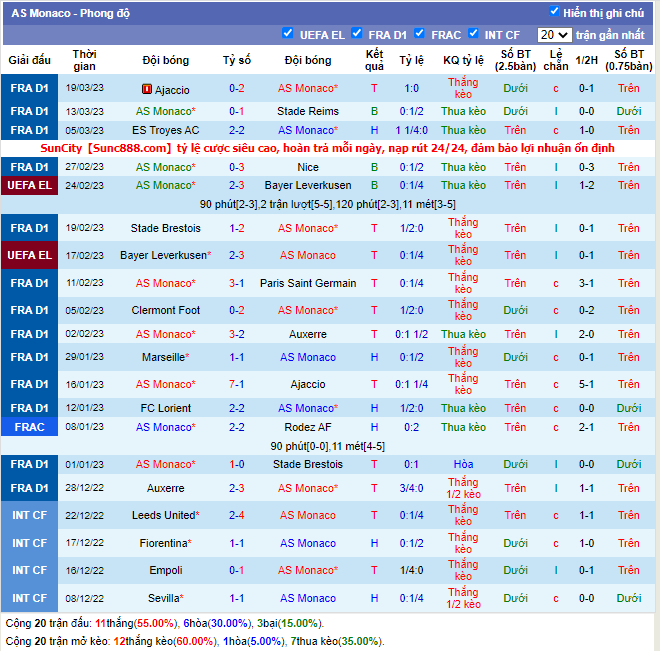The width and height of the screenshot is (660, 651).
Task: Click the UEFA EL badge for 24/02/23 match
Action: coord(29,185)
